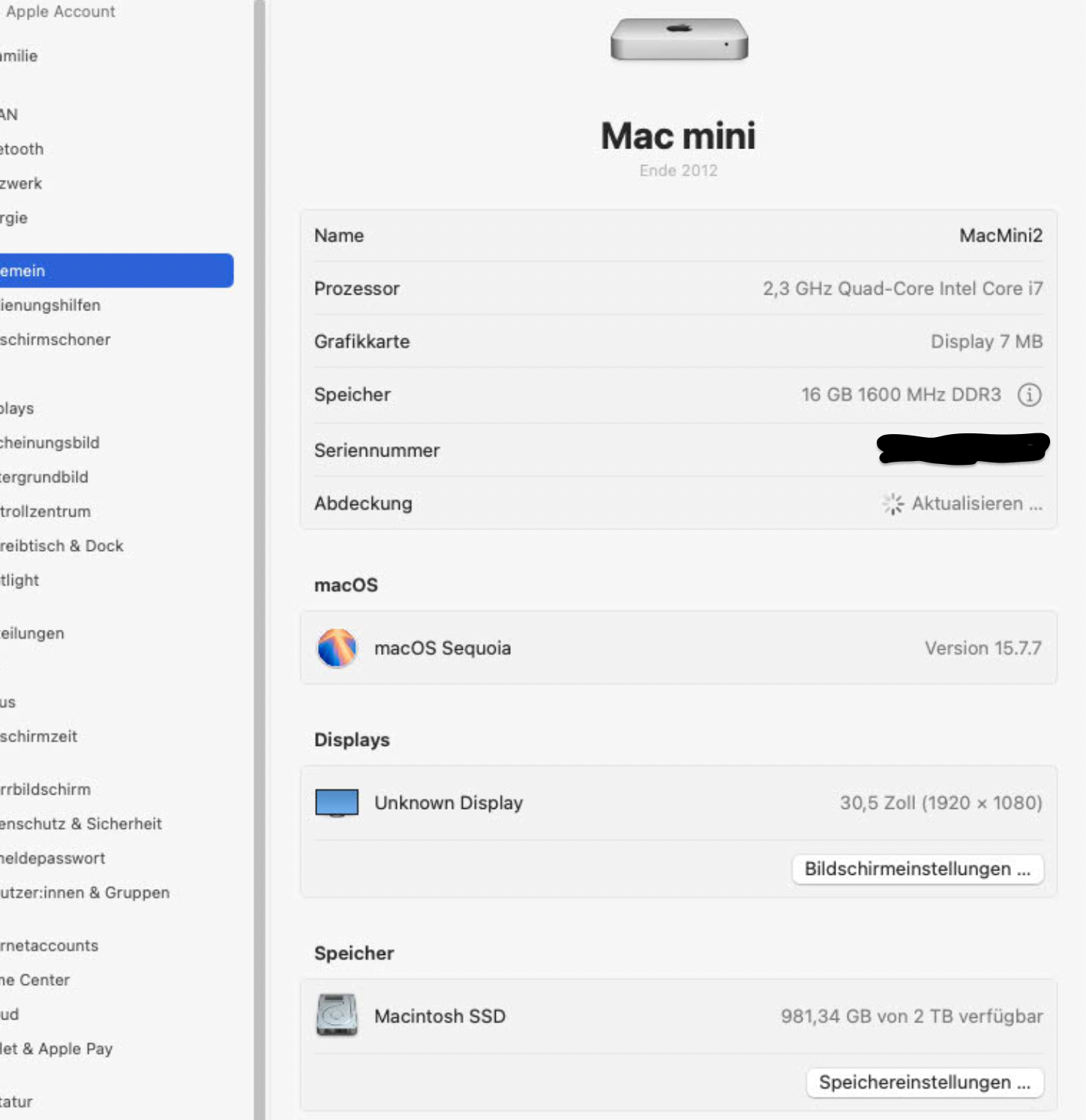Screen dimensions: 1086x1120
Task: Open Familie settings in the sidebar
Action: point(19,56)
